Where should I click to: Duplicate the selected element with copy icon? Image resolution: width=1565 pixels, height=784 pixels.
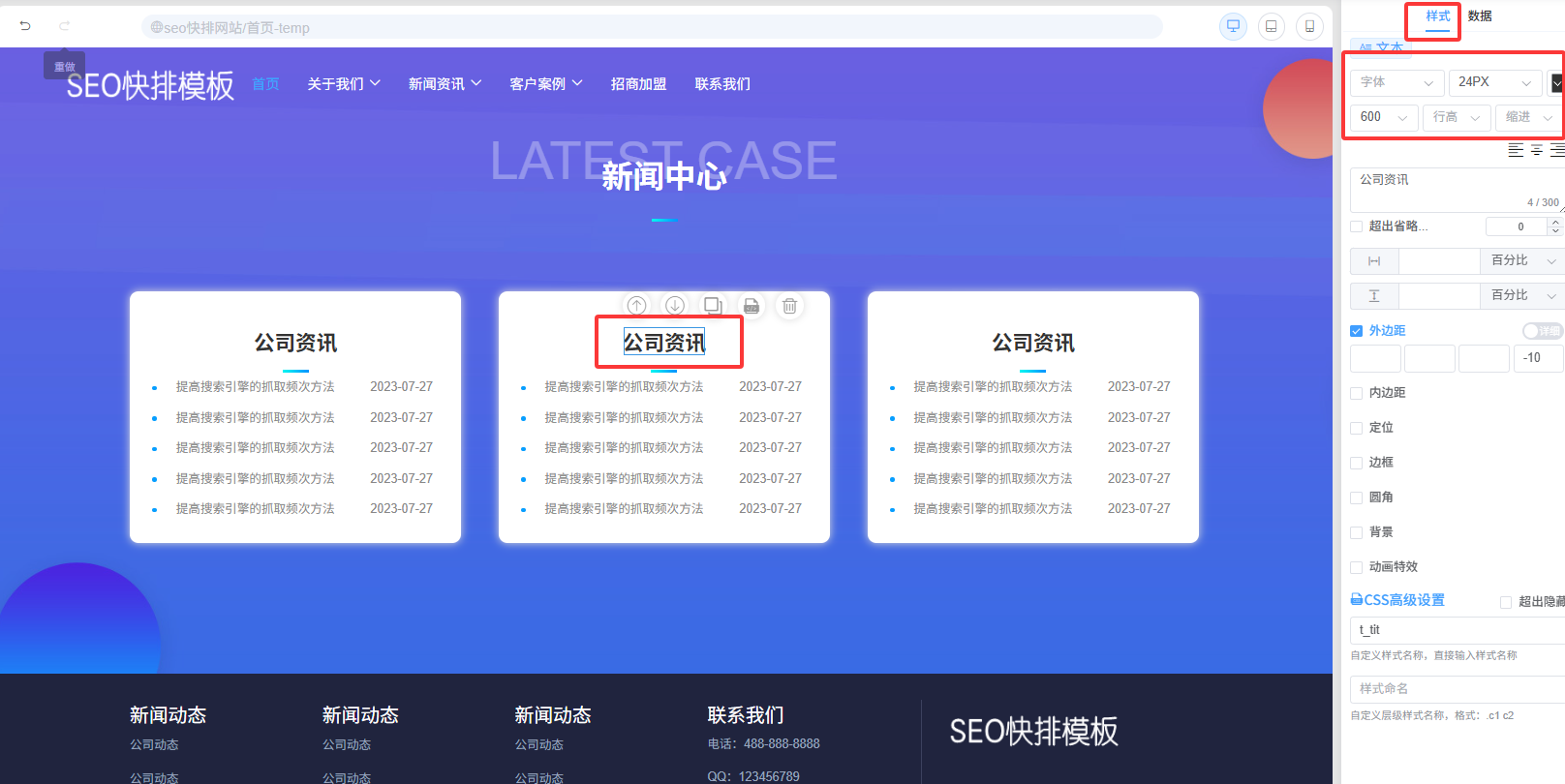click(713, 306)
